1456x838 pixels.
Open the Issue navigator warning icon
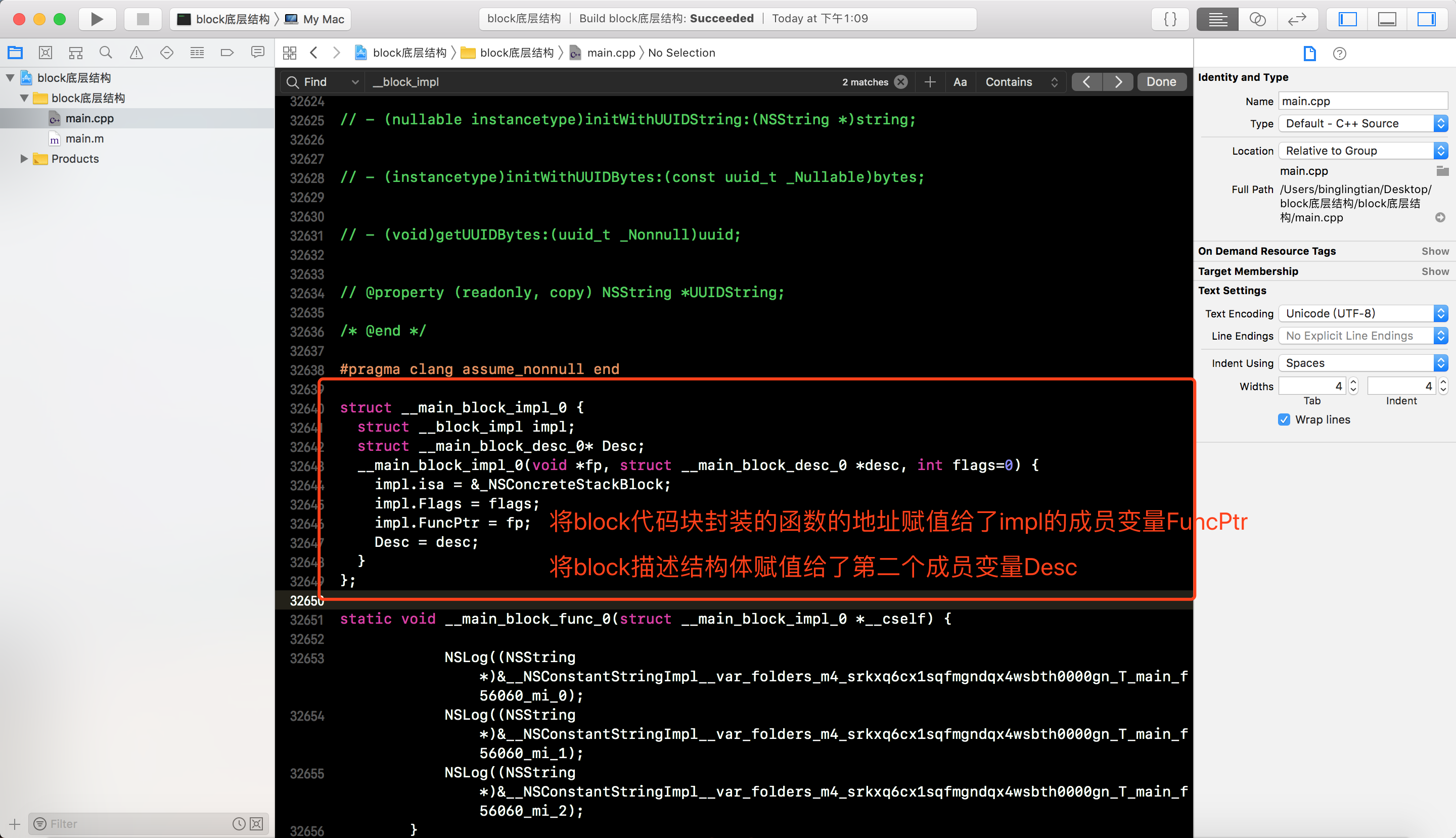point(136,53)
